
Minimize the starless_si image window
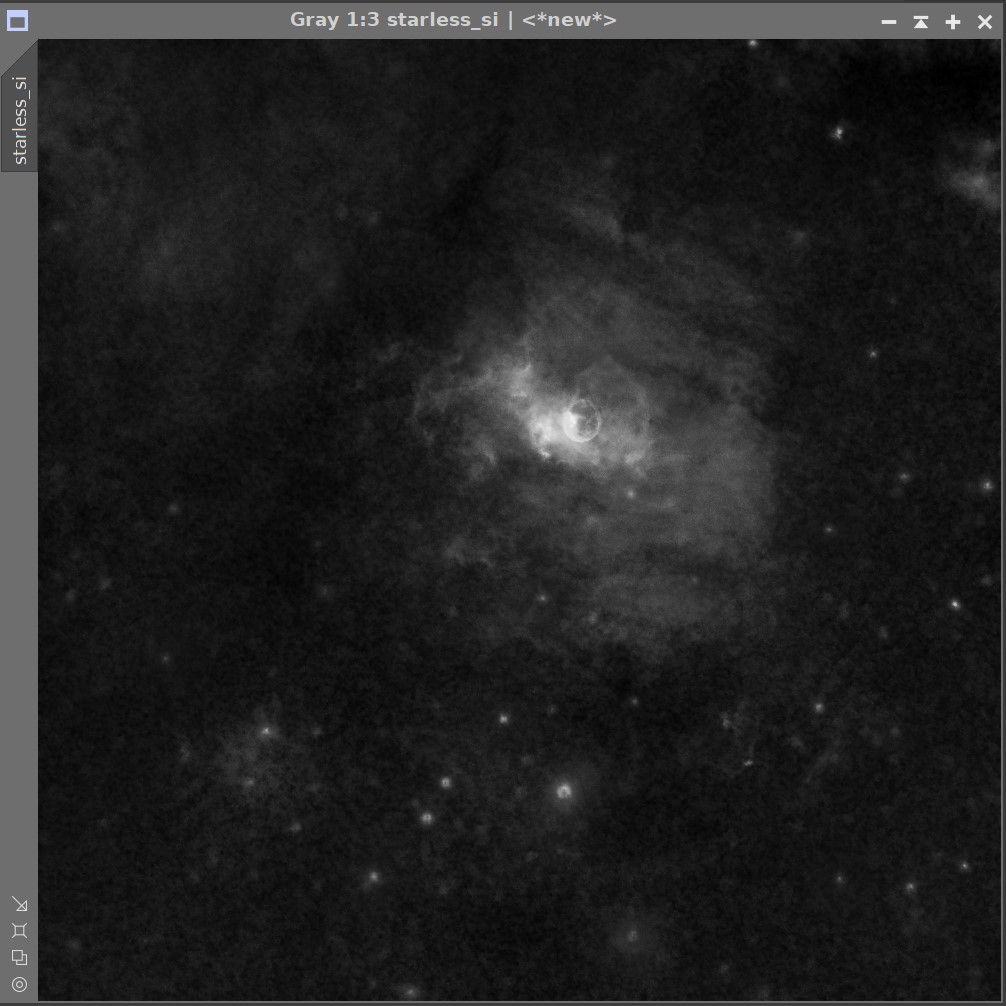889,22
